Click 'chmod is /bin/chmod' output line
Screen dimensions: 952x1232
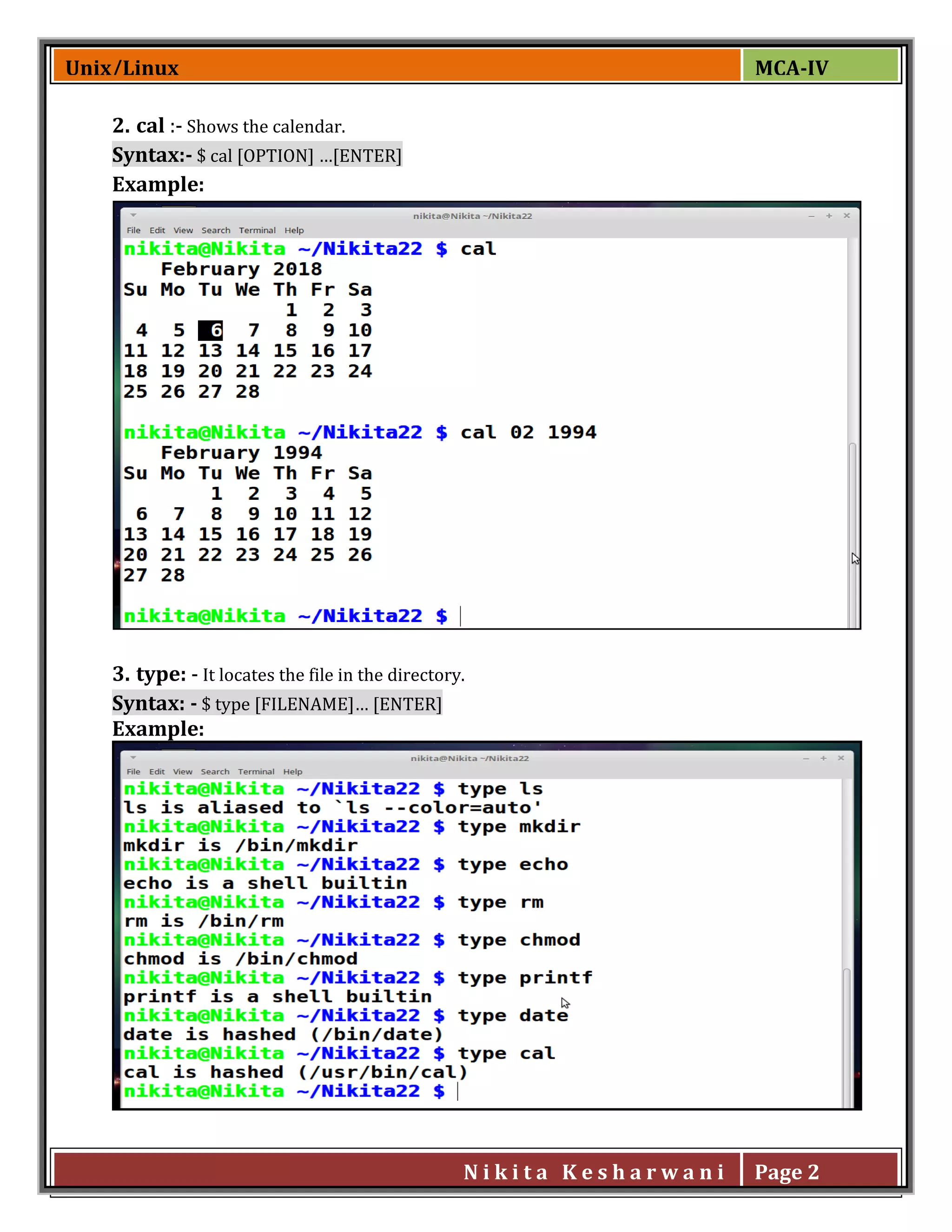(x=241, y=959)
